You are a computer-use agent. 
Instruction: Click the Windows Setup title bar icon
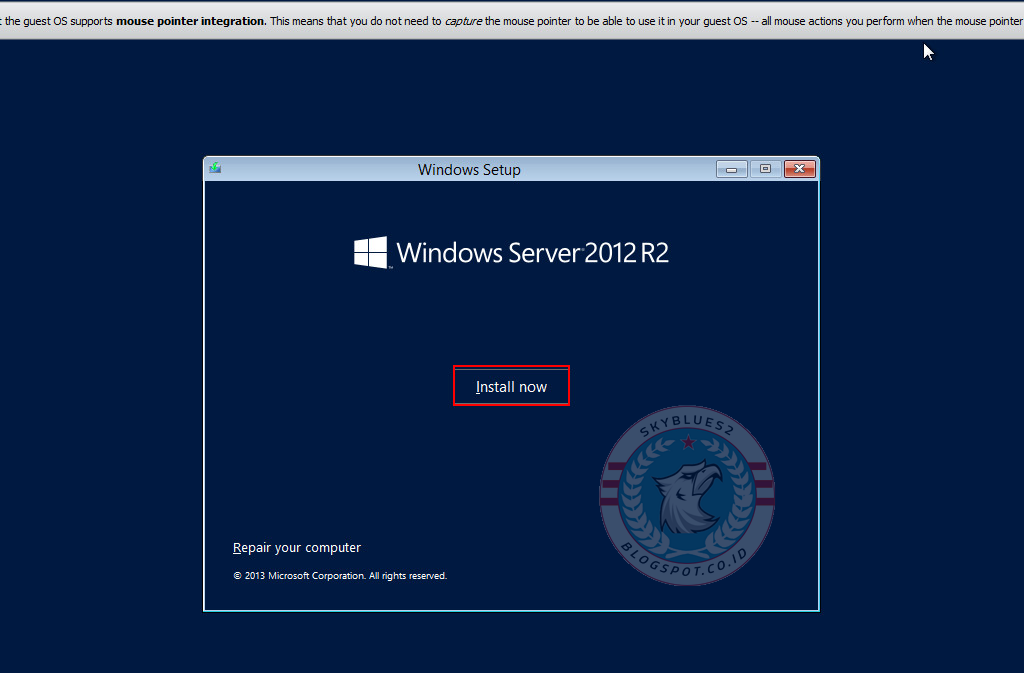point(215,168)
